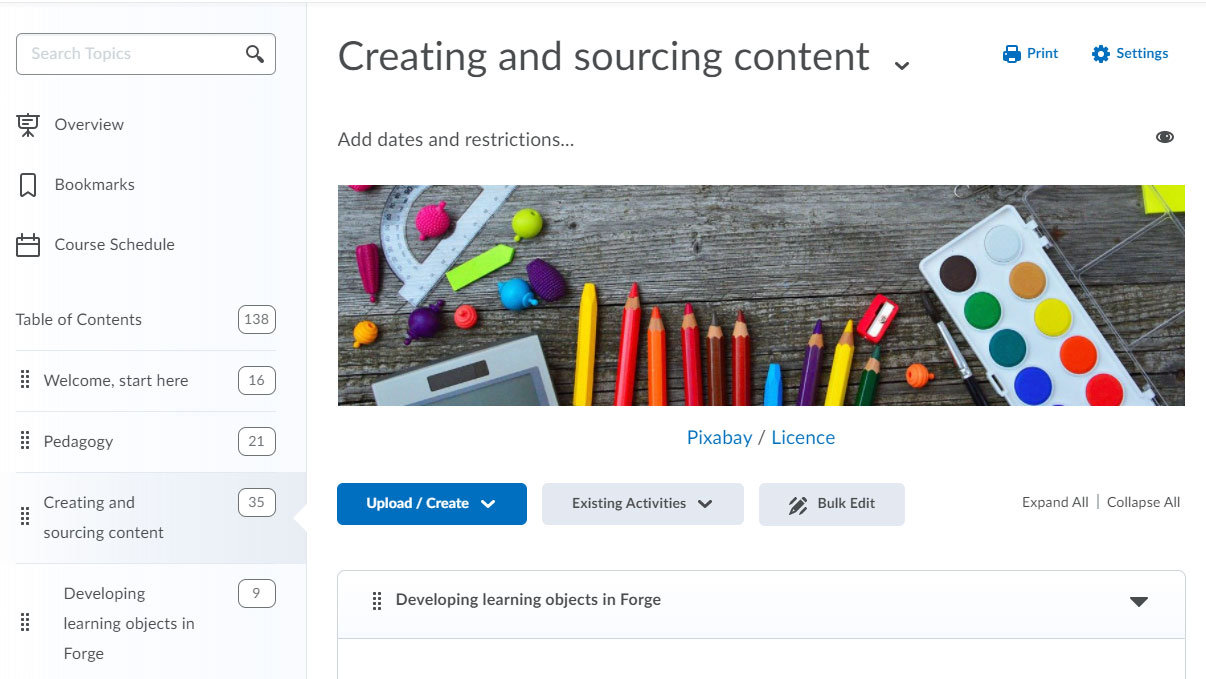Screen dimensions: 1206x679
Task: Click the Table of Contents count badge 138
Action: click(257, 320)
